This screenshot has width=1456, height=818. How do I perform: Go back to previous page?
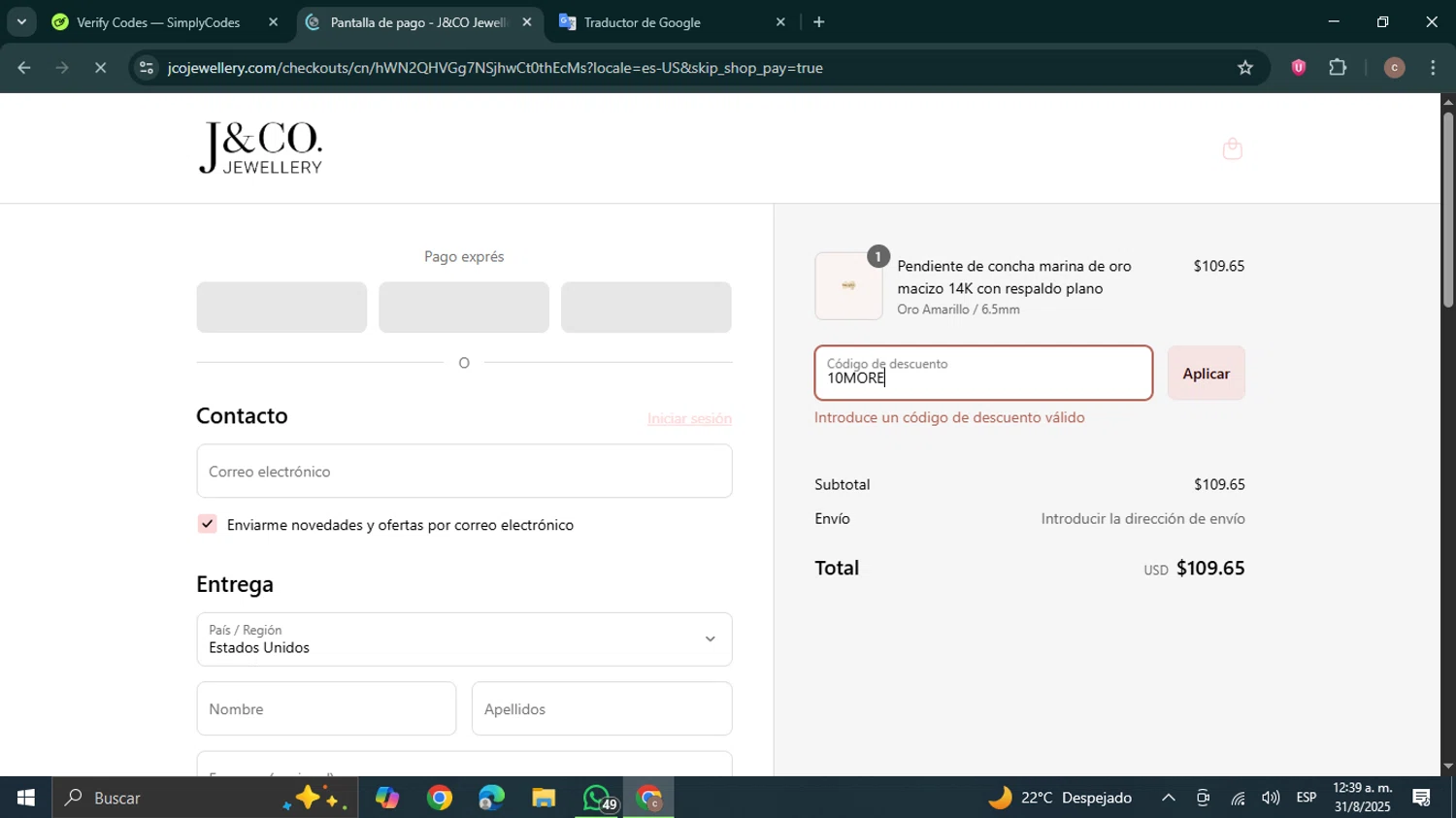[24, 68]
